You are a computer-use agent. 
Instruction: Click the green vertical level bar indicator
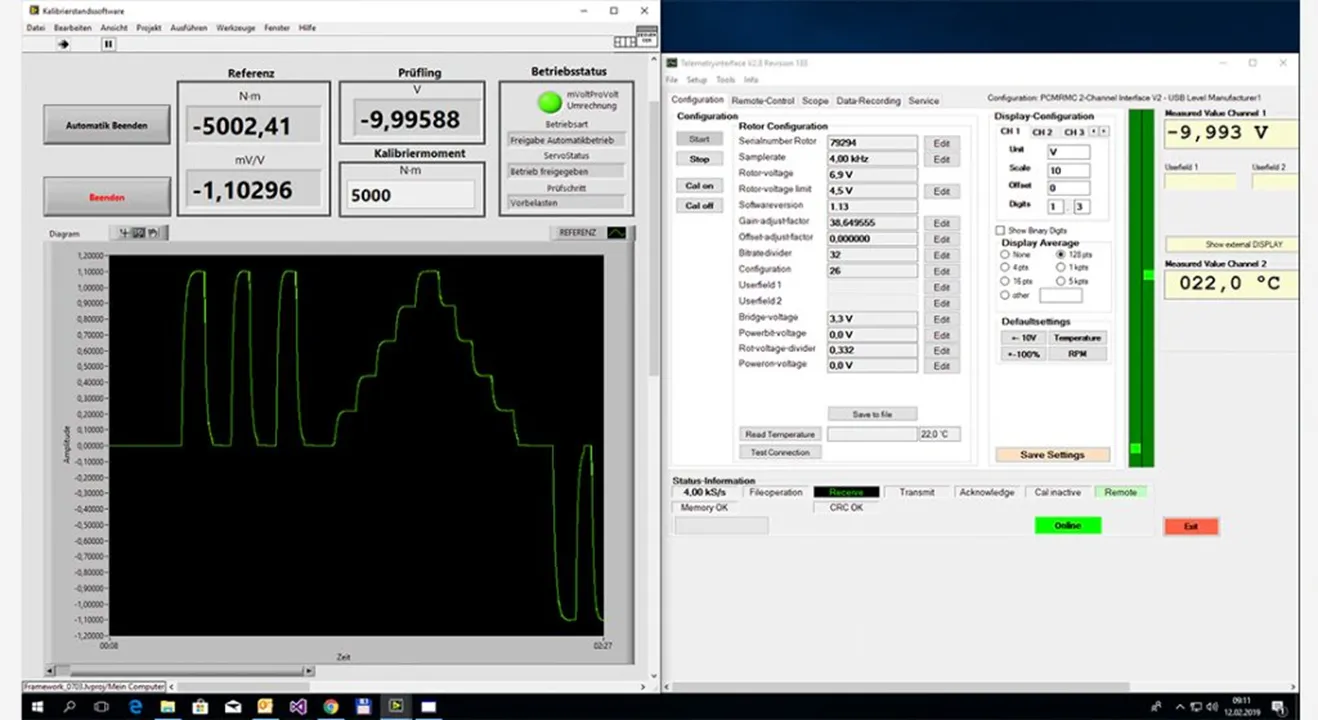tap(1141, 288)
